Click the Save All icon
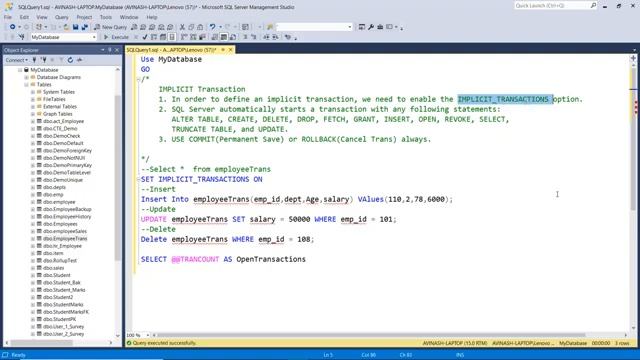This screenshot has height=360, width=640. (x=84, y=27)
